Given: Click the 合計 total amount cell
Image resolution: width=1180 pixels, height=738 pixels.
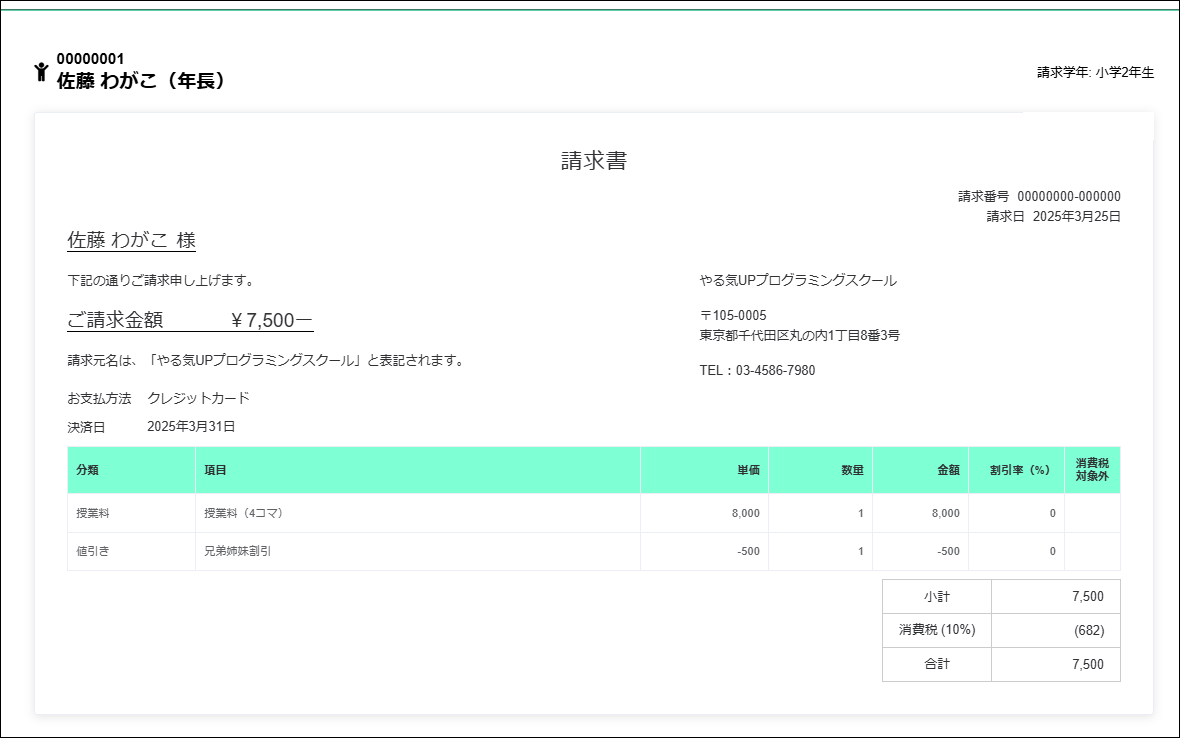Looking at the screenshot, I should click(x=1055, y=665).
